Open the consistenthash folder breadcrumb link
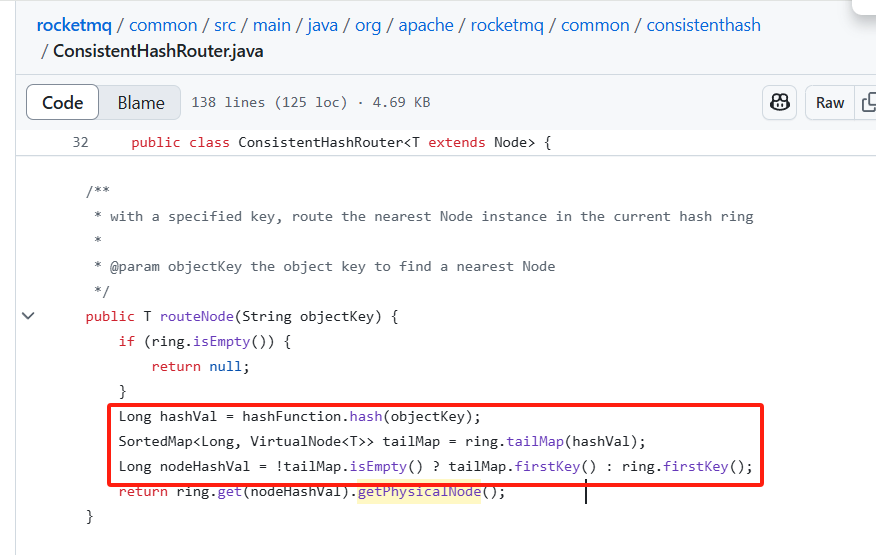Screen dimensions: 876x555 tap(703, 25)
